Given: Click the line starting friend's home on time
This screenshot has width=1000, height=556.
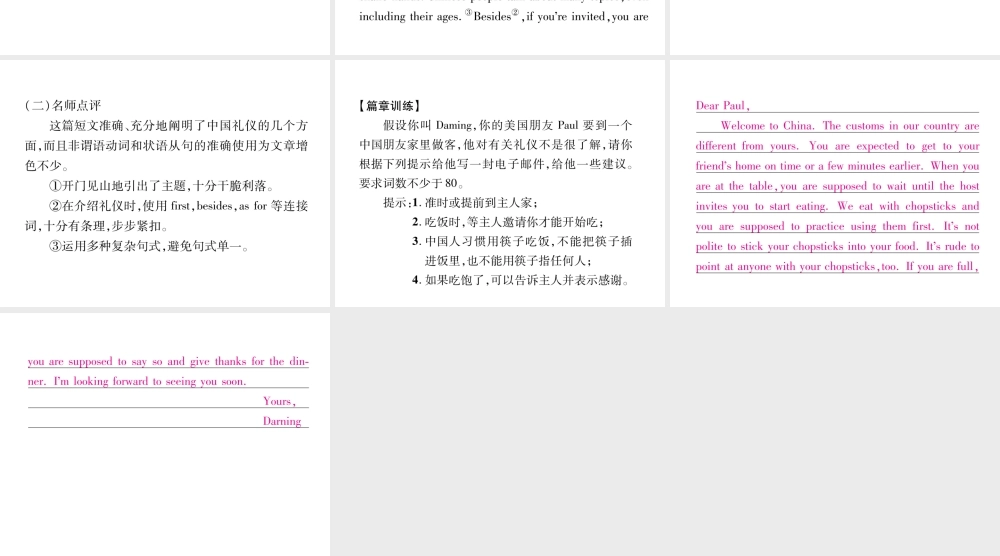Looking at the screenshot, I should tap(837, 166).
